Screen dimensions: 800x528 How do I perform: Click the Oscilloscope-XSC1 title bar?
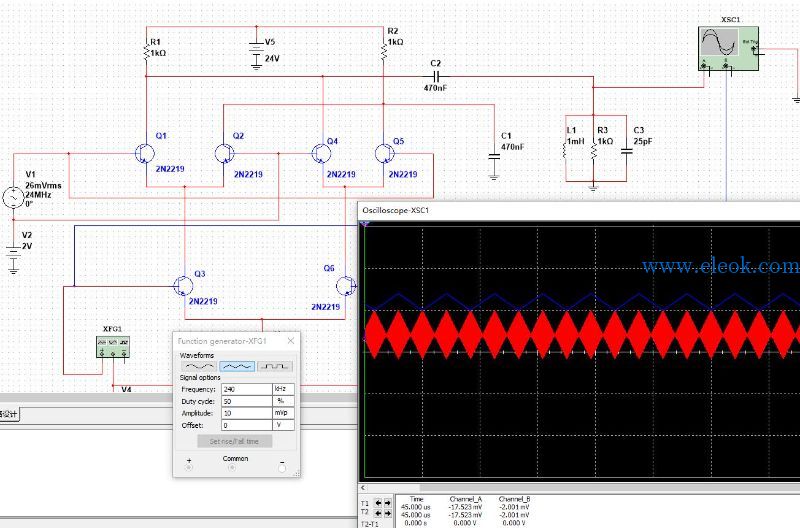click(579, 210)
